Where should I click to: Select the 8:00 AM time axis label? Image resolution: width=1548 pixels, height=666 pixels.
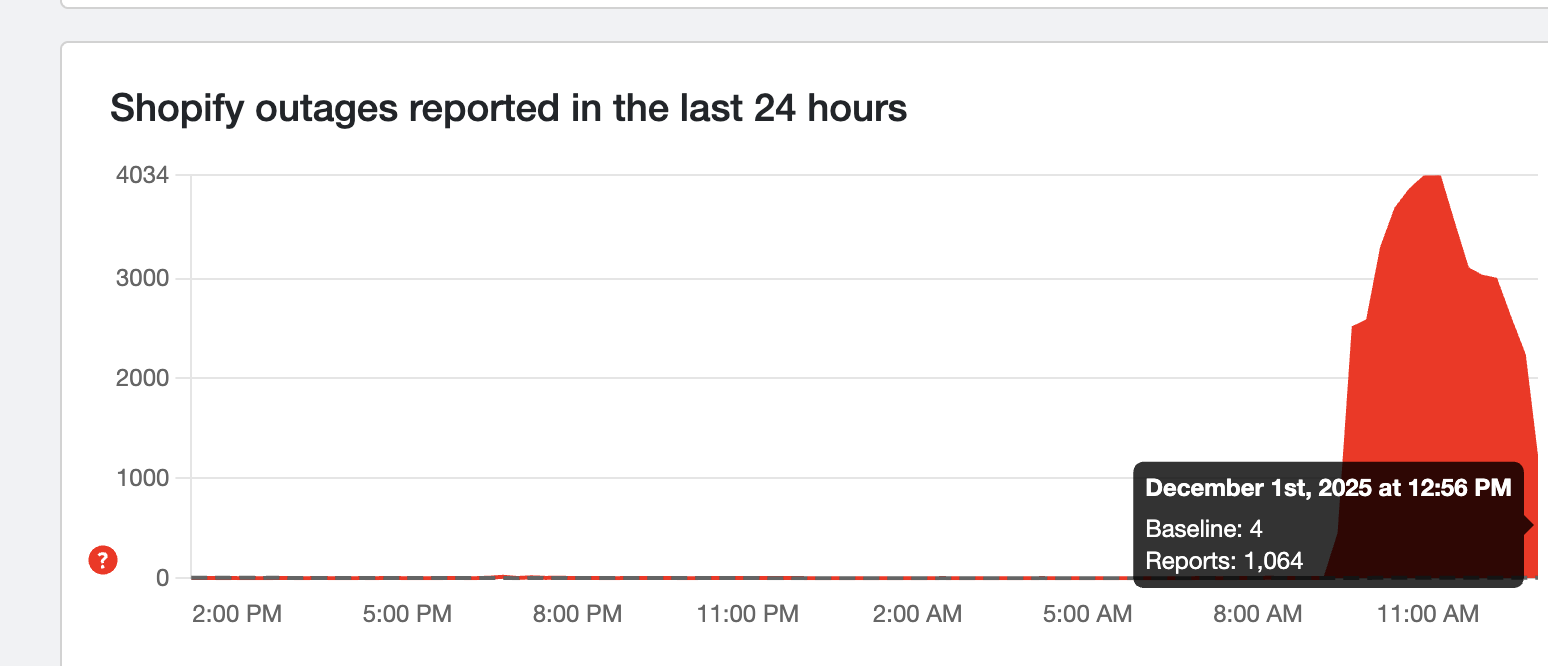(1258, 614)
